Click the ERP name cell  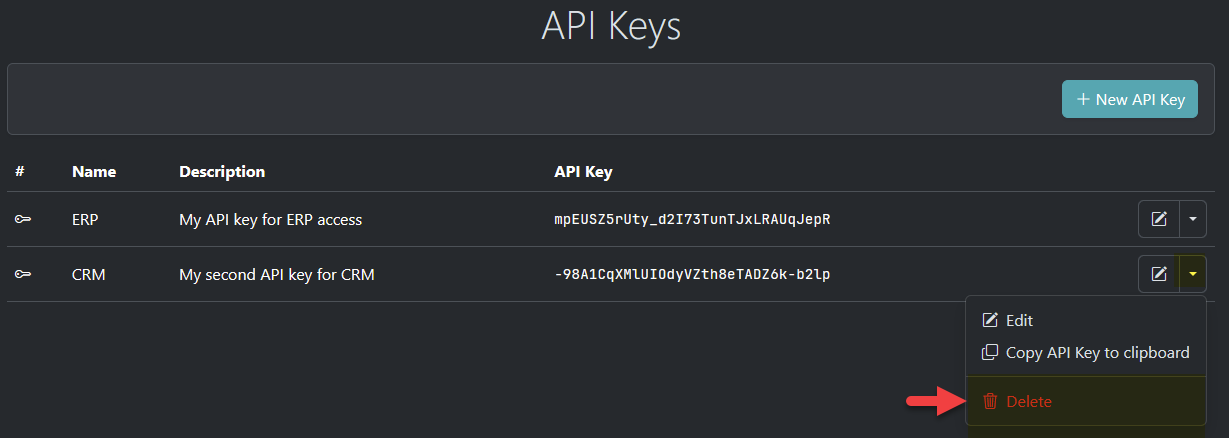pyautogui.click(x=85, y=219)
